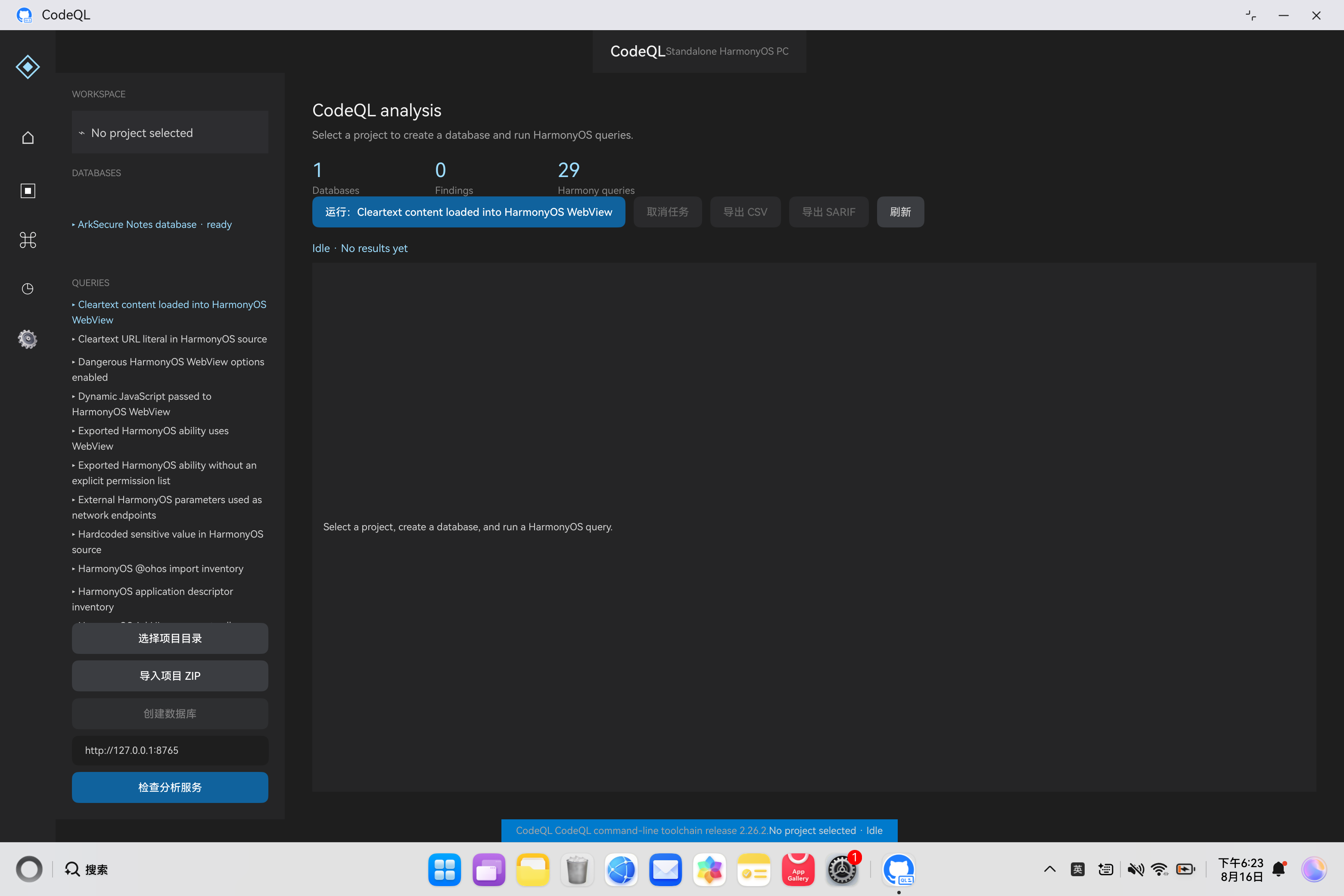The width and height of the screenshot is (1344, 896).
Task: Open the Wi-Fi network tray icon
Action: point(1160,869)
